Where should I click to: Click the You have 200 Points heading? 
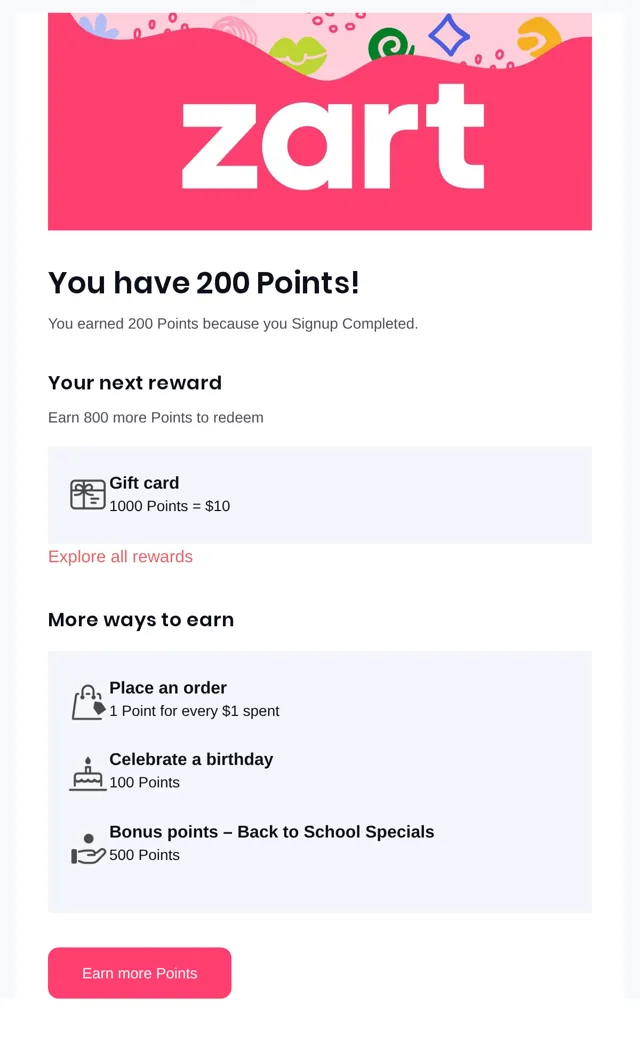[204, 283]
